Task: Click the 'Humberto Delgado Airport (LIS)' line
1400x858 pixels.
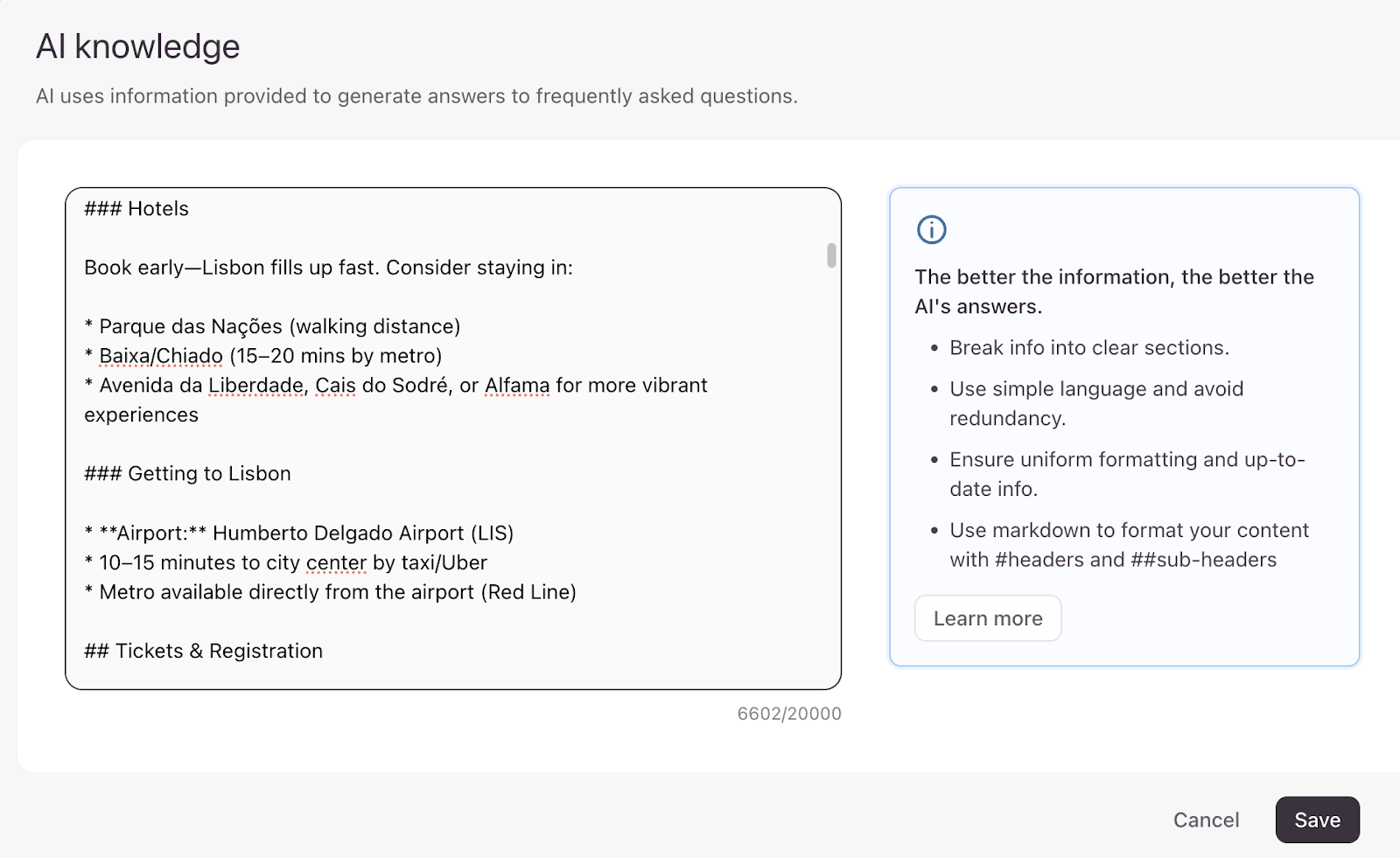Action: point(298,534)
